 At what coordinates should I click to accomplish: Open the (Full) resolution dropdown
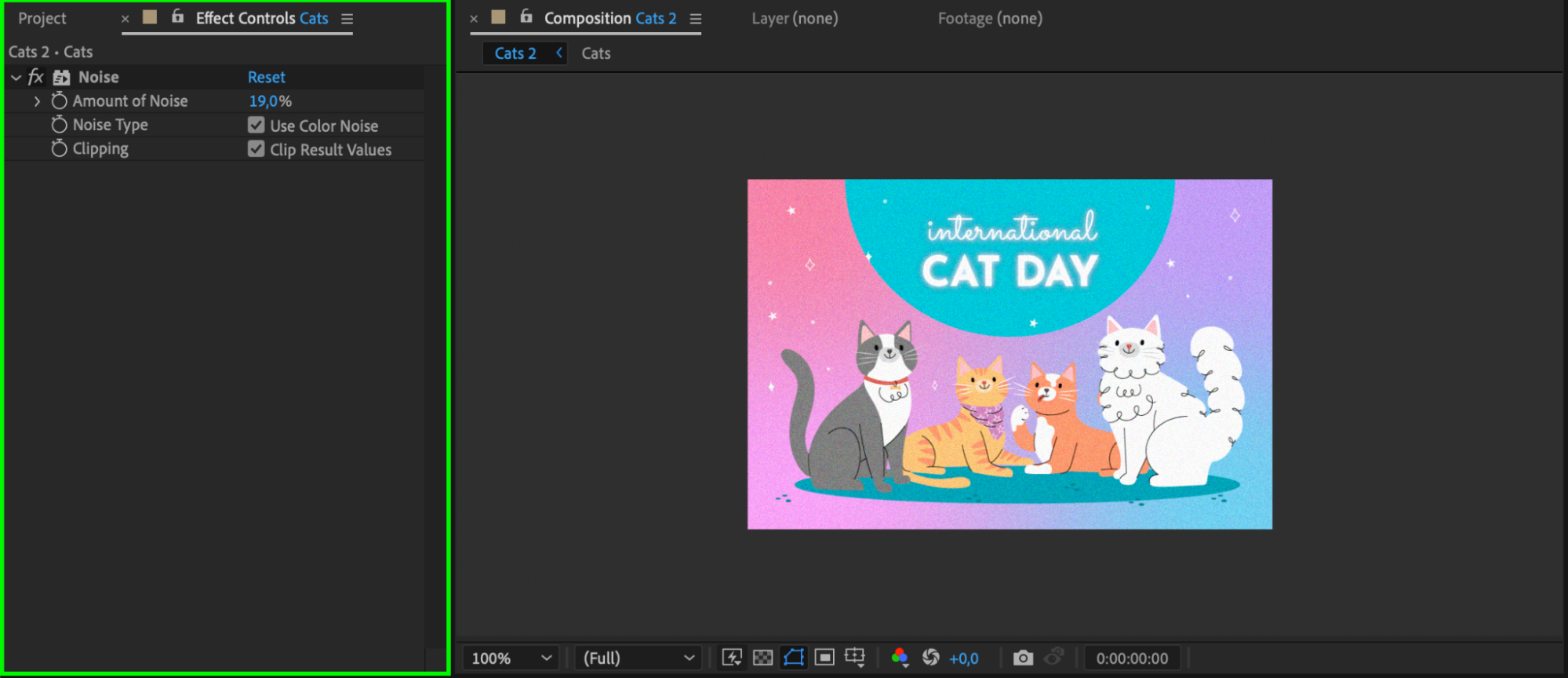[x=638, y=658]
